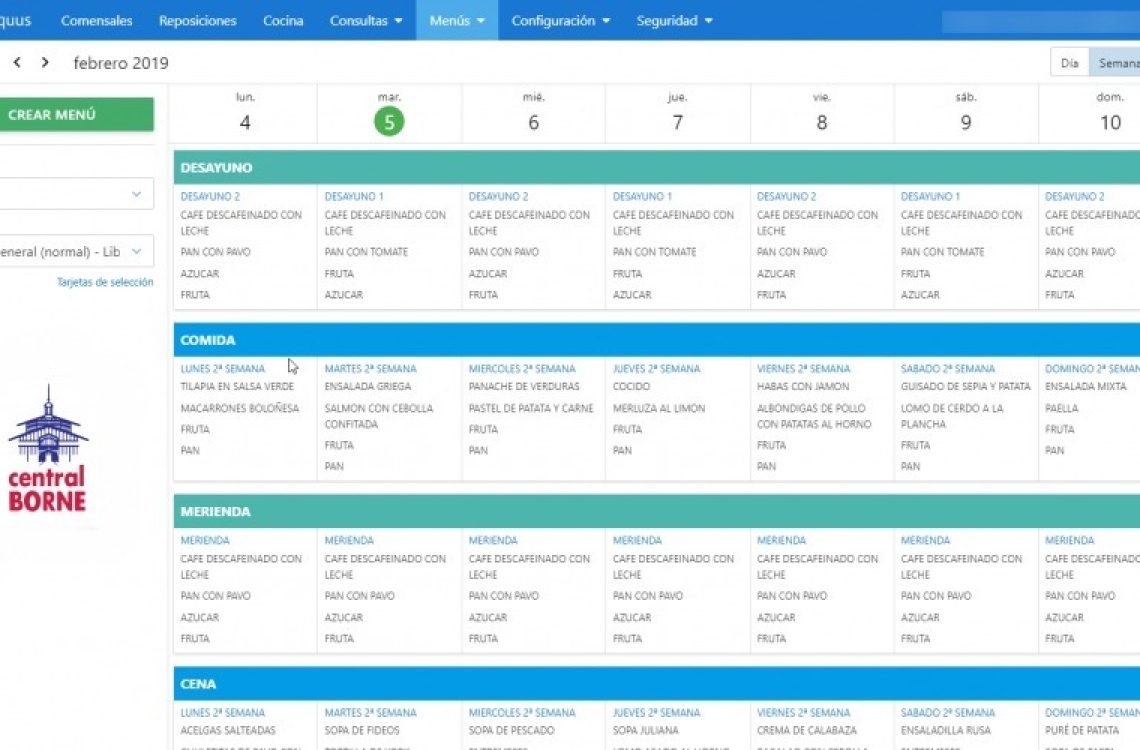
Task: Open VIERNES 2ª SEMANA comida menu
Action: [x=803, y=368]
